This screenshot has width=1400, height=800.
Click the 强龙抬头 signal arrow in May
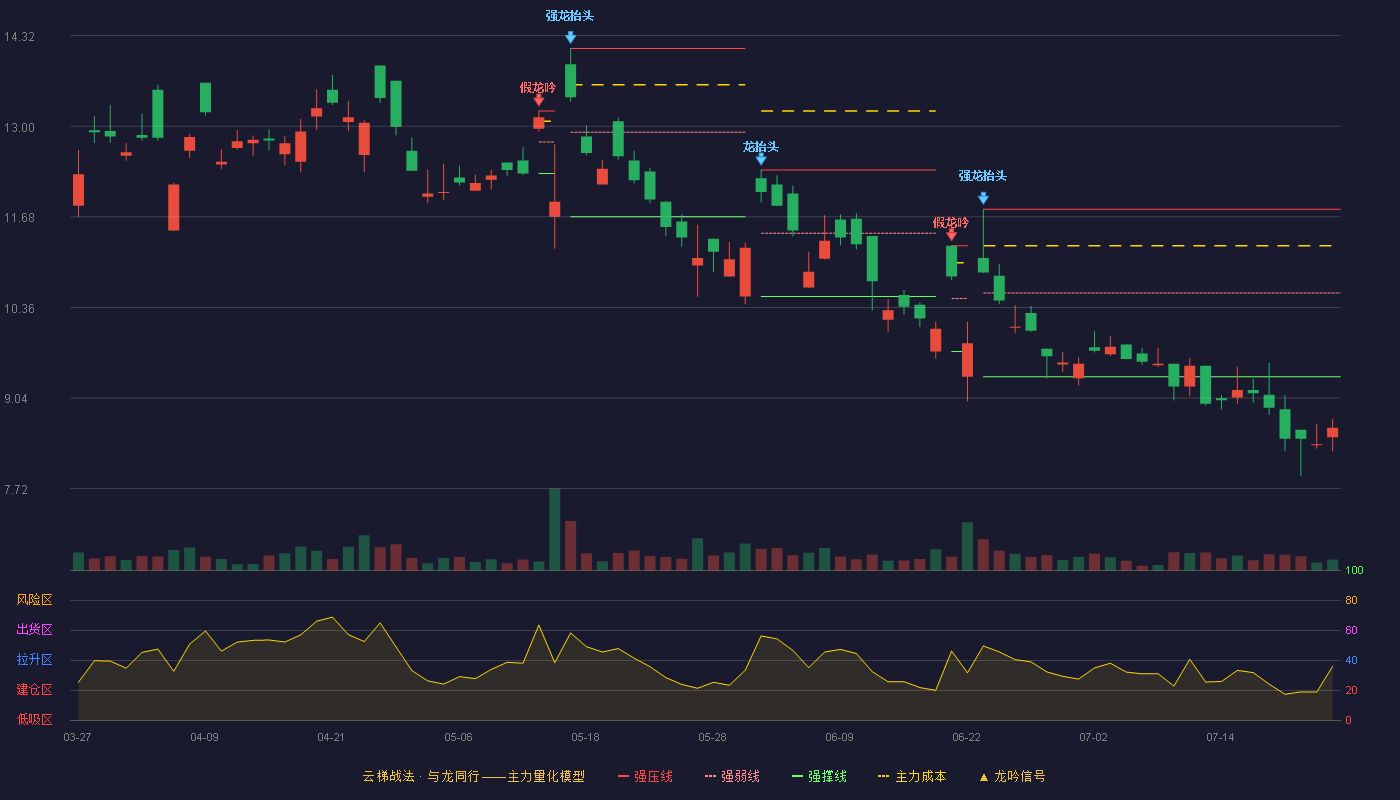tap(570, 37)
